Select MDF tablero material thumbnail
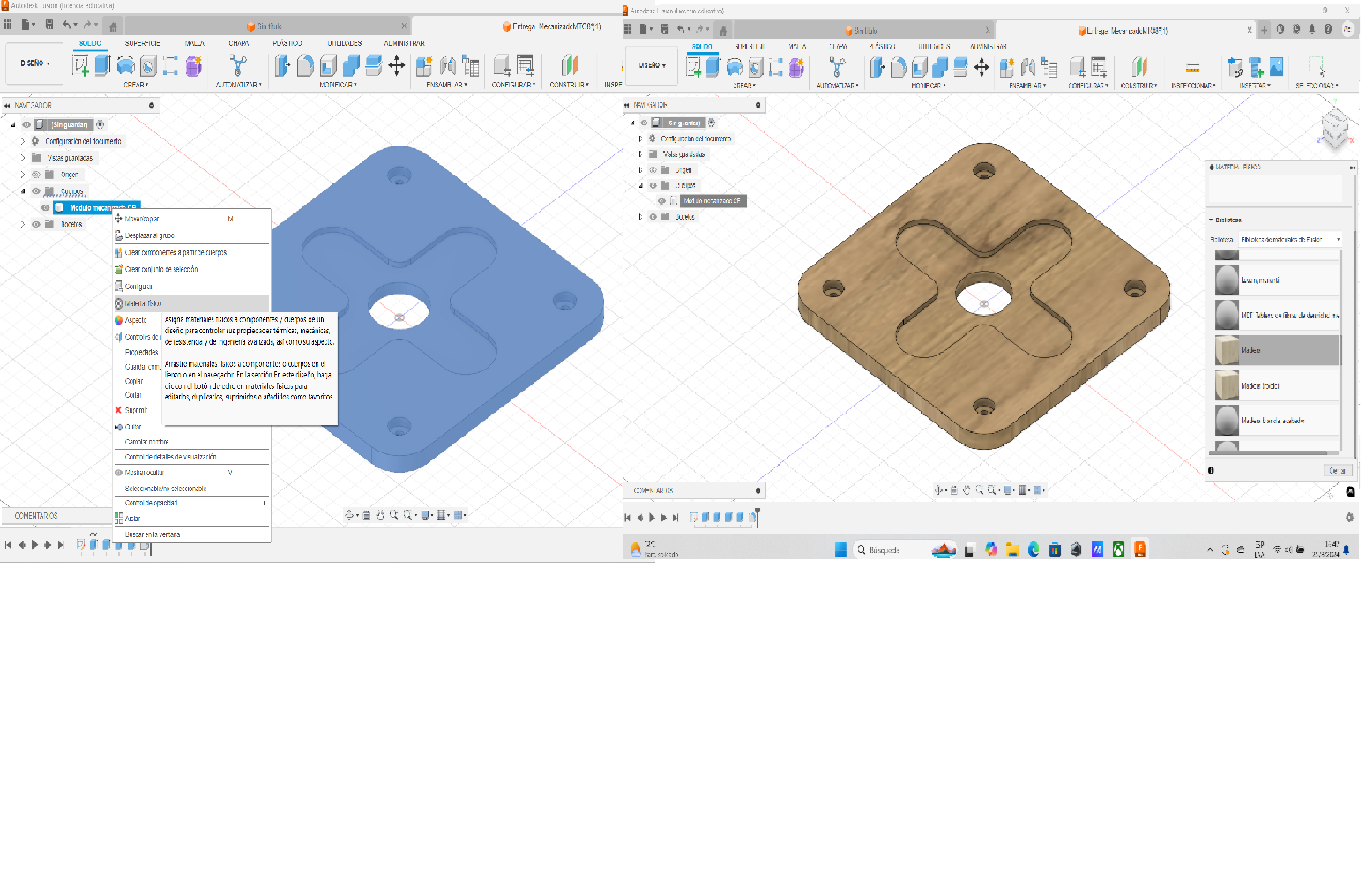This screenshot has height=896, width=1366. [1227, 315]
